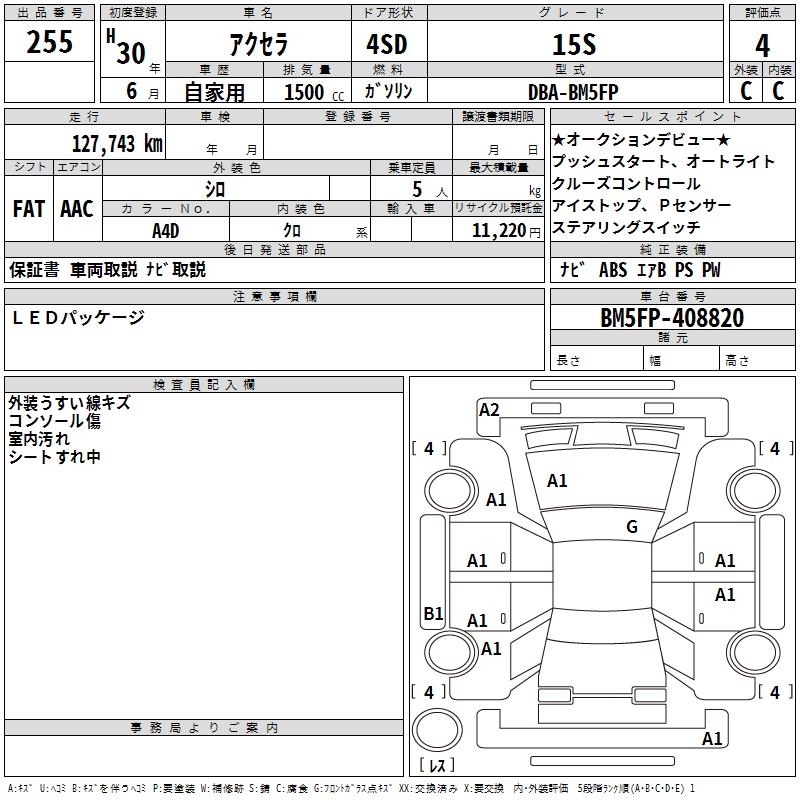Click ナビ取説 navigation manual entry
The width and height of the screenshot is (800, 800).
(x=176, y=270)
